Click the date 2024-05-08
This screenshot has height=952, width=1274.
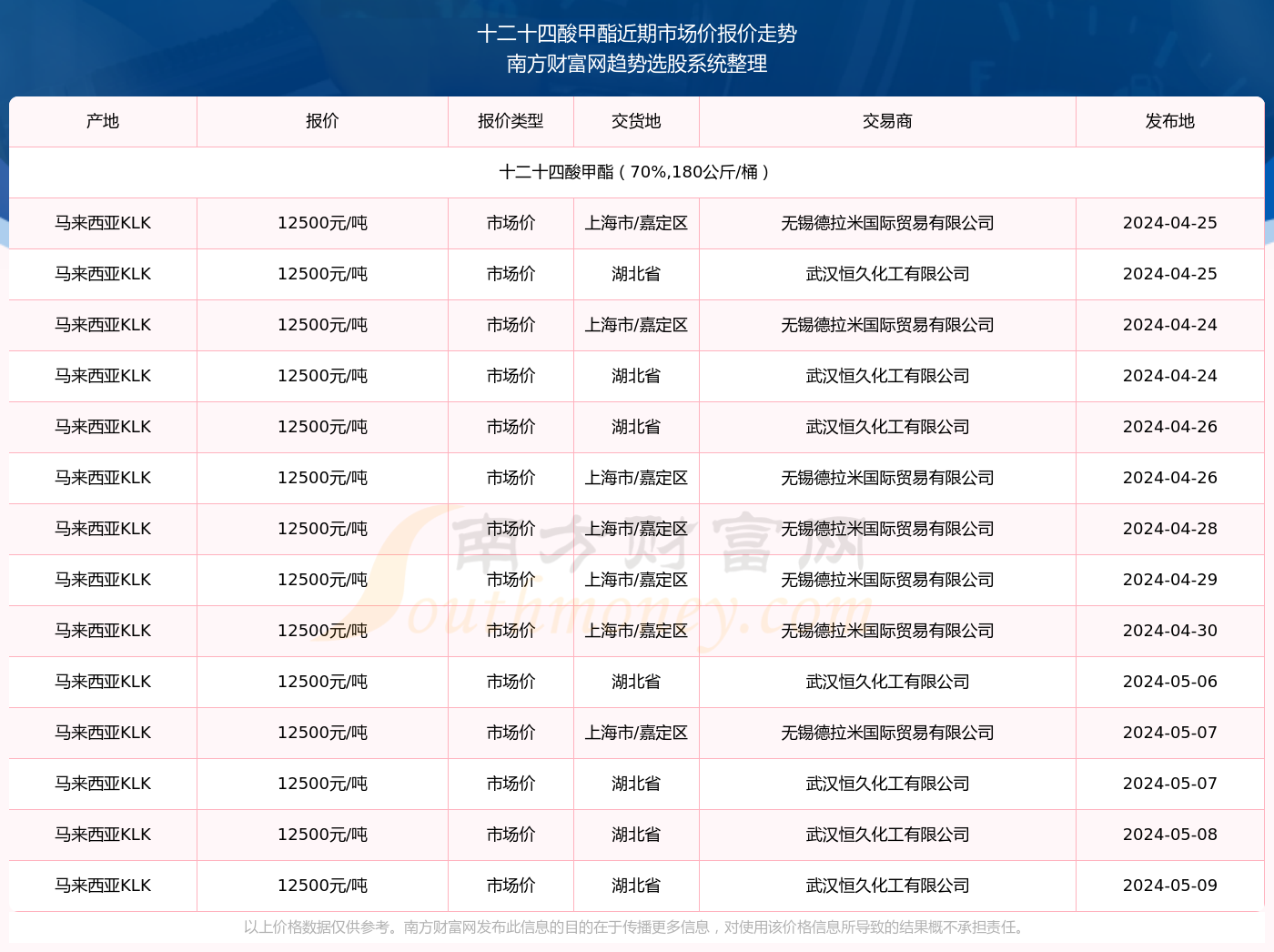pos(1169,835)
